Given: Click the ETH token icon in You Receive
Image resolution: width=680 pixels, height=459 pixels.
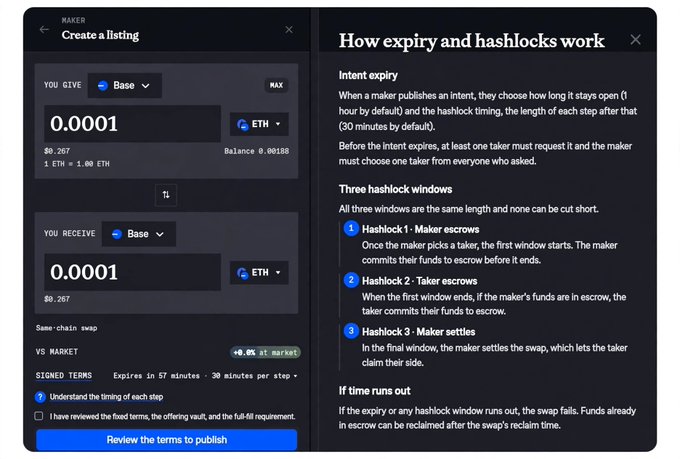Looking at the screenshot, I should [x=242, y=273].
